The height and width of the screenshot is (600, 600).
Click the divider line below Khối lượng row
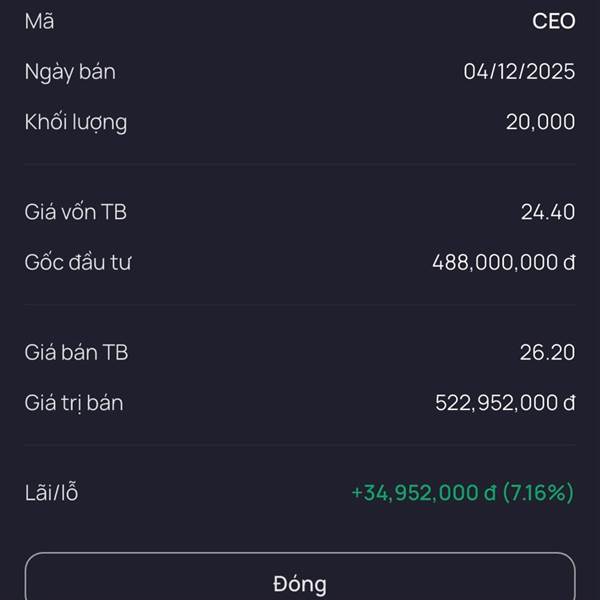(300, 165)
